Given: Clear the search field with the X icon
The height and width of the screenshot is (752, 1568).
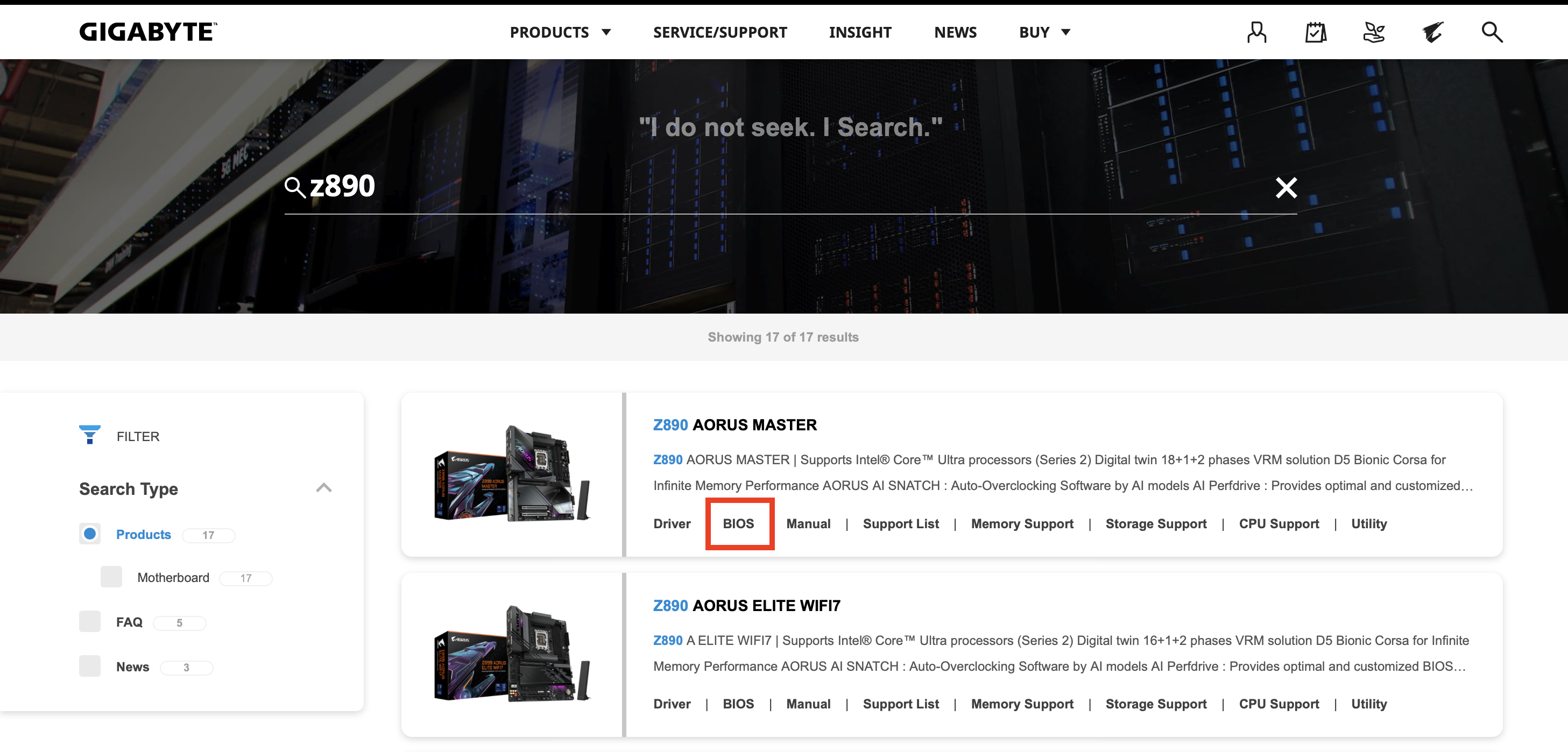Looking at the screenshot, I should click(1286, 187).
